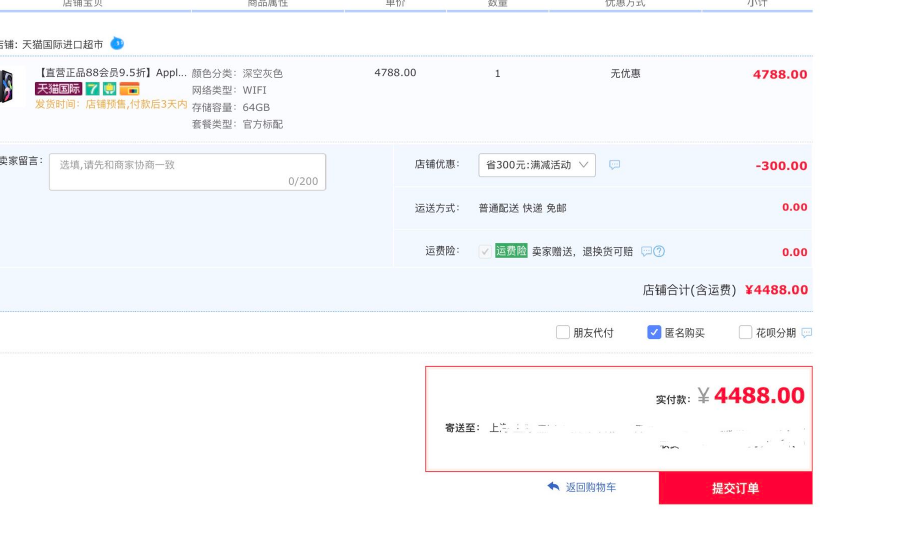Click the comment icon beside store discount dropdown
The width and height of the screenshot is (918, 547).
(x=614, y=165)
